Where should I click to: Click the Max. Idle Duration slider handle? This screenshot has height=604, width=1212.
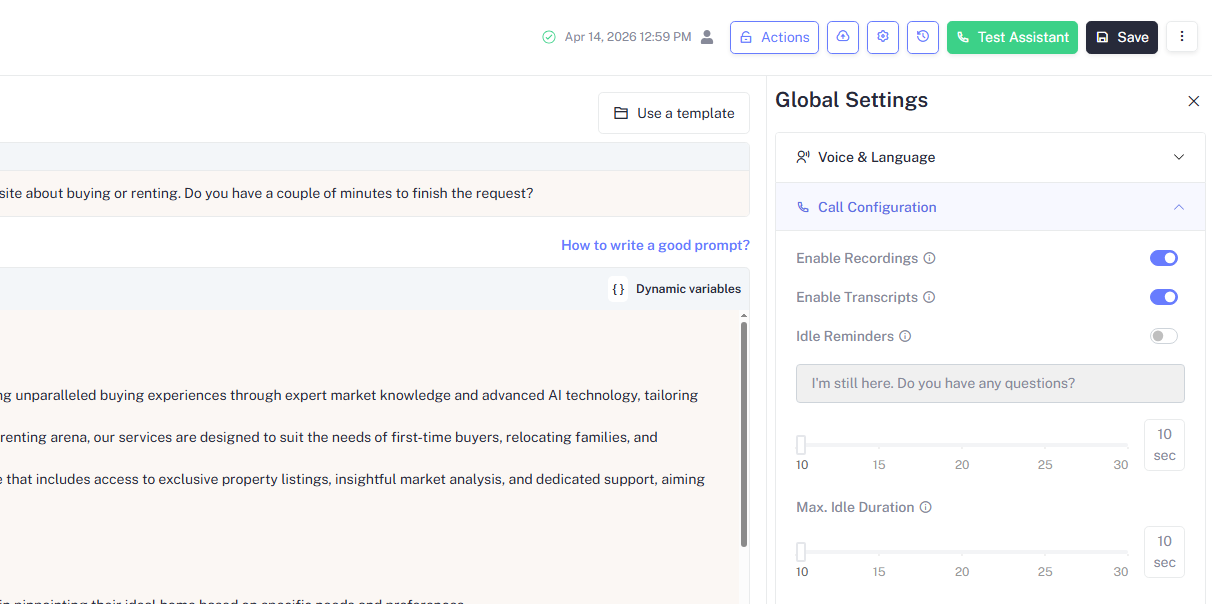[801, 551]
